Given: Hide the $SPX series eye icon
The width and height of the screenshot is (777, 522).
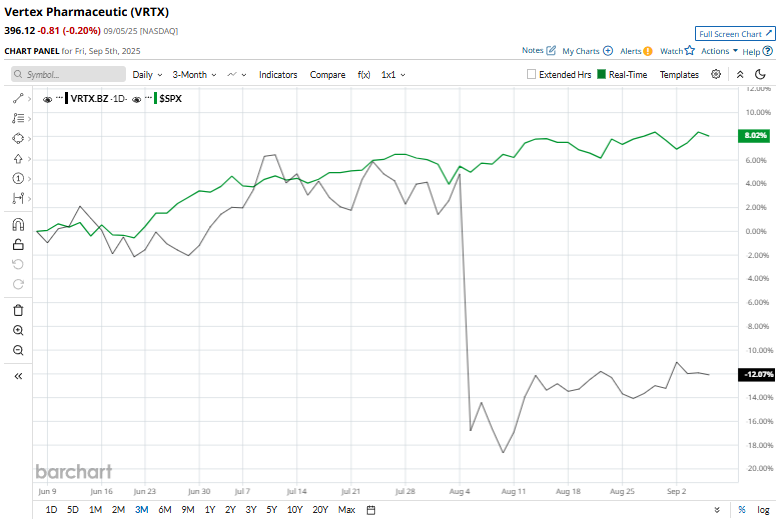Looking at the screenshot, I should tap(137, 99).
